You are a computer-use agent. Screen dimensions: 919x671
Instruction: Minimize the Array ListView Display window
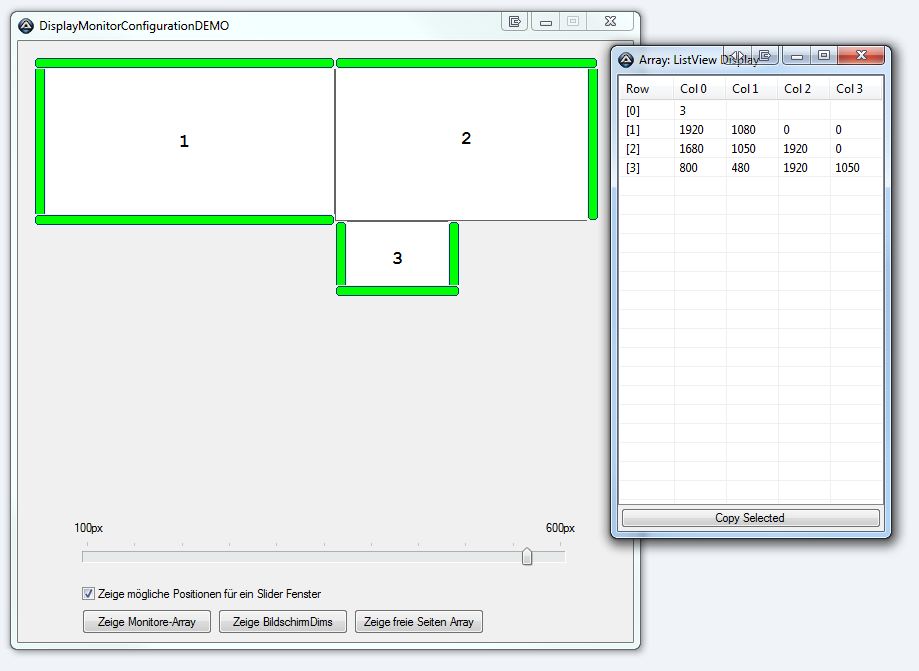coord(797,56)
